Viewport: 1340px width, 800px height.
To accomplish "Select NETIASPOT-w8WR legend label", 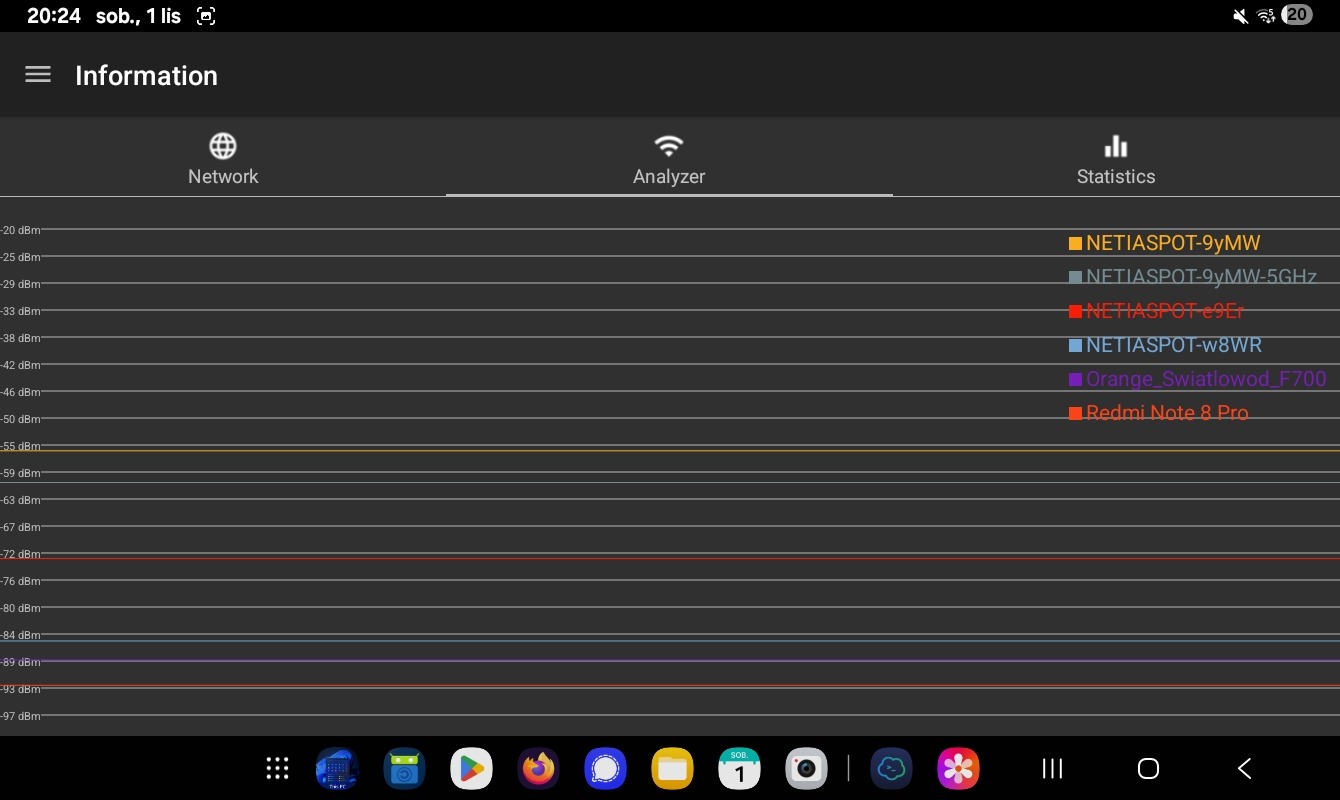I will point(1173,345).
